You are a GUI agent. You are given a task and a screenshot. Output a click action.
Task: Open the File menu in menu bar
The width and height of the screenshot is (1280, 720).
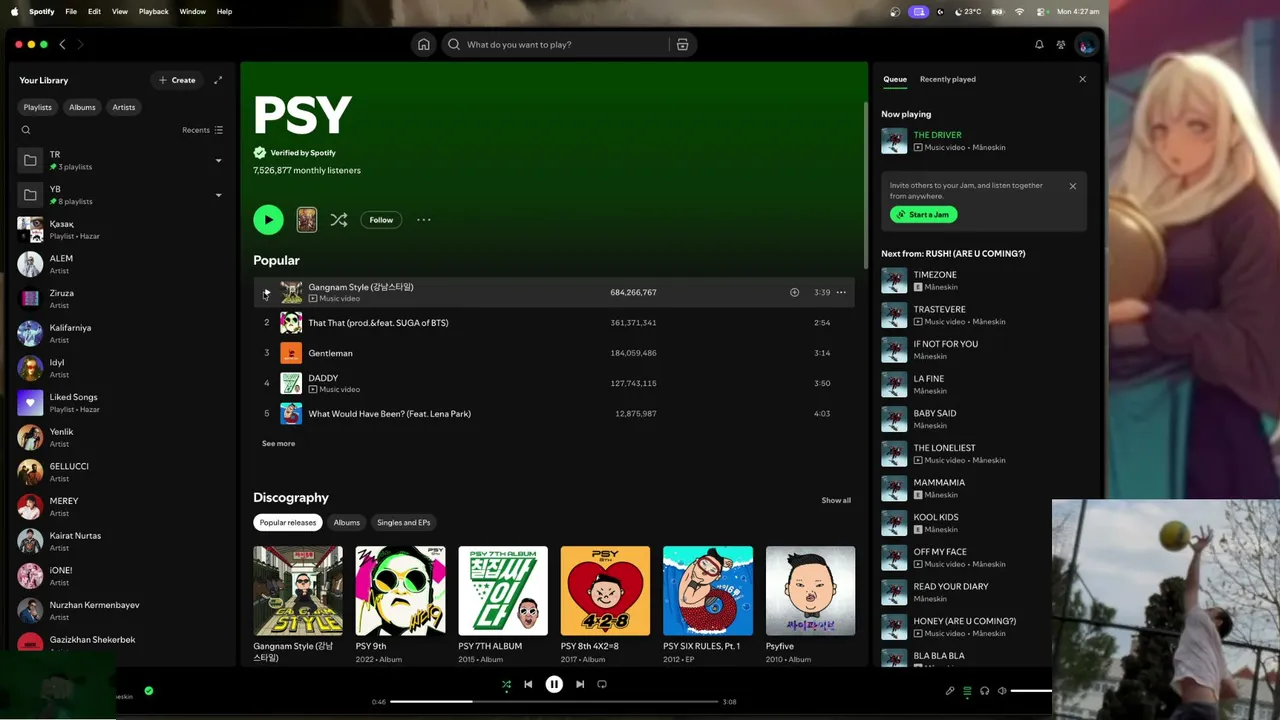[71, 12]
